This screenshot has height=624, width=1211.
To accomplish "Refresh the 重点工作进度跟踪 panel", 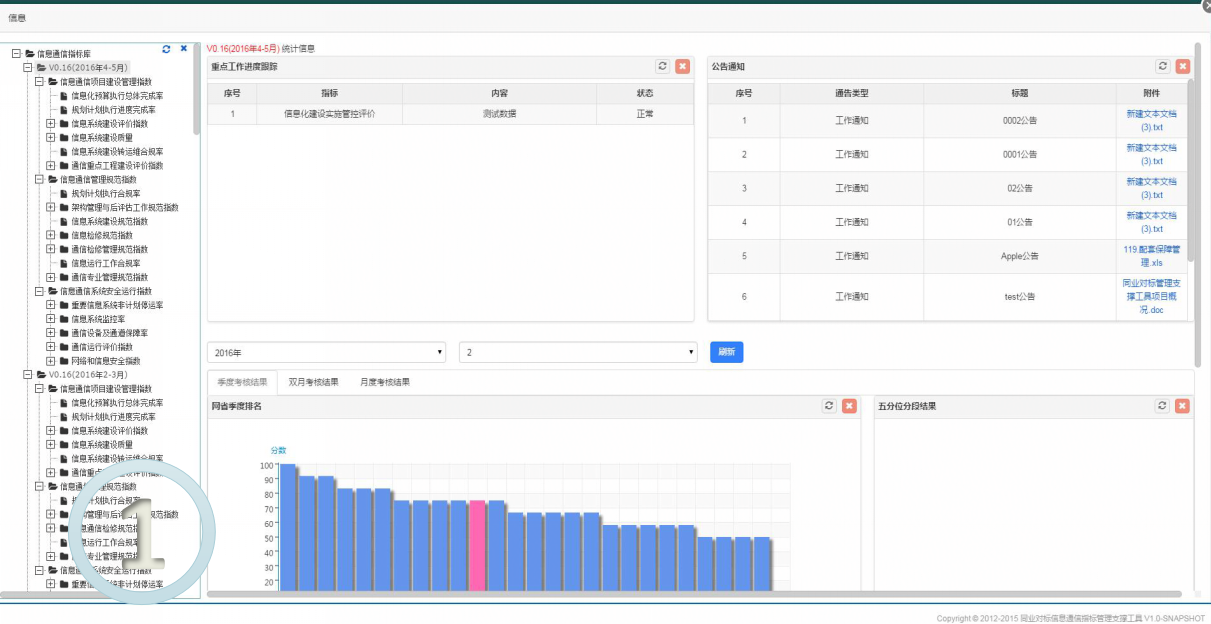I will 662,66.
